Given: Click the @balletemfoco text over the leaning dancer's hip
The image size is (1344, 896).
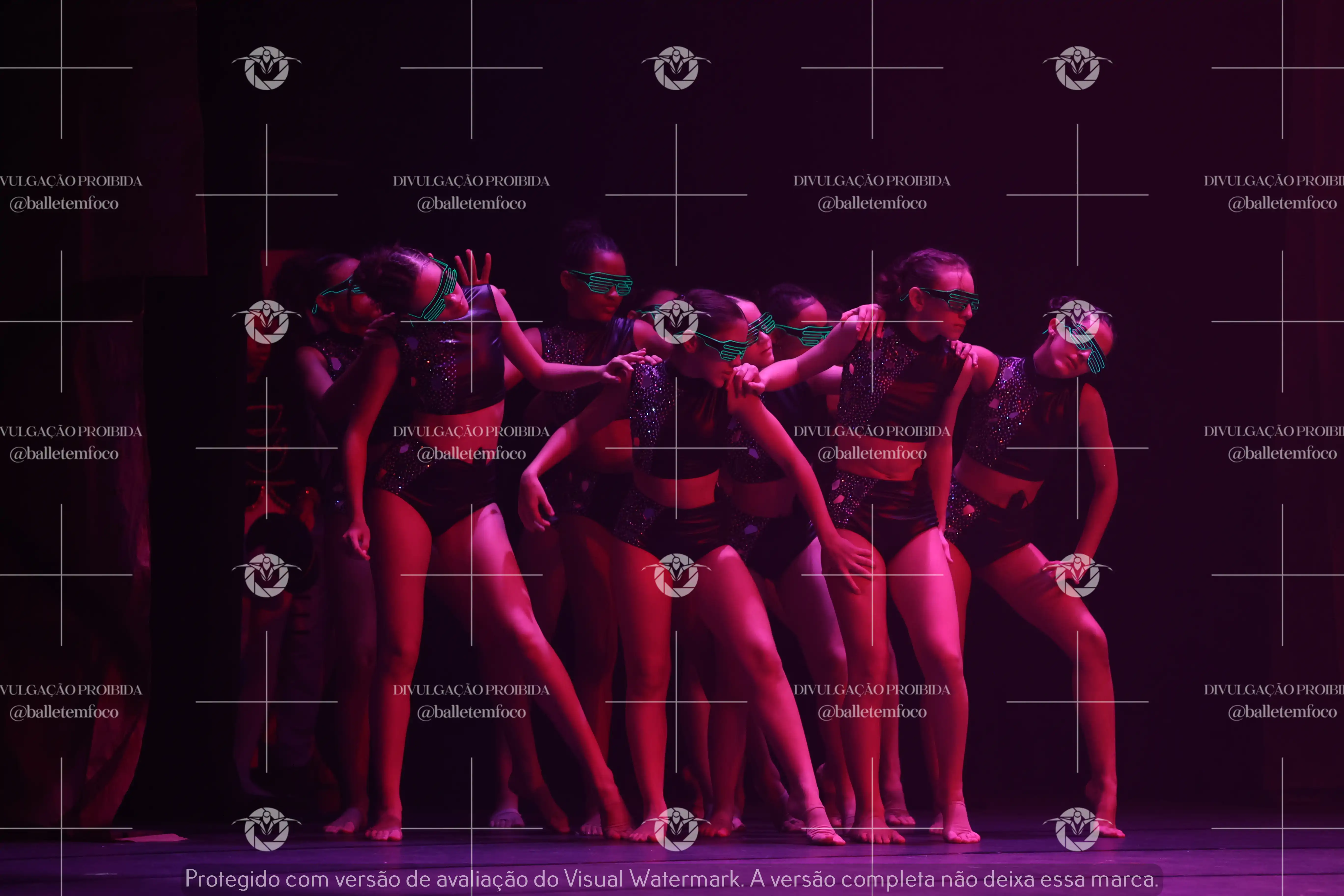Looking at the screenshot, I should (471, 453).
